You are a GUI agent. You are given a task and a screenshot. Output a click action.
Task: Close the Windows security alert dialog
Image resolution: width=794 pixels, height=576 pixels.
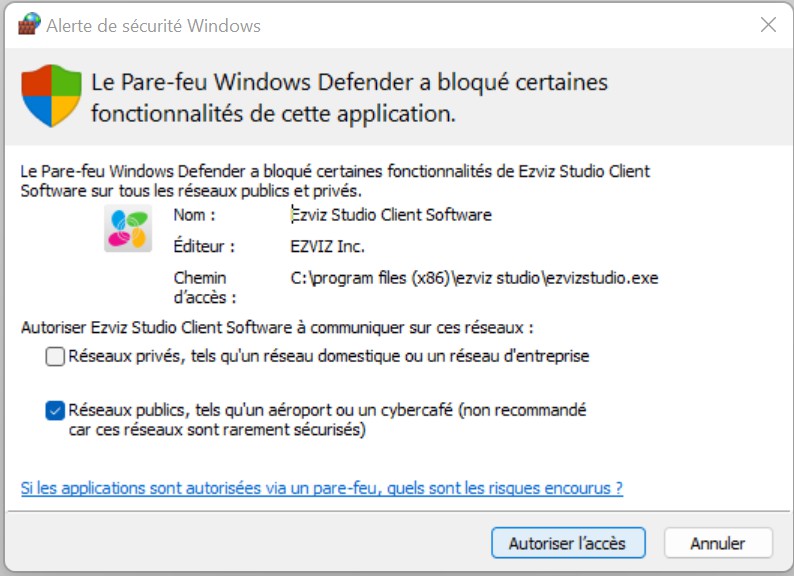tap(768, 24)
